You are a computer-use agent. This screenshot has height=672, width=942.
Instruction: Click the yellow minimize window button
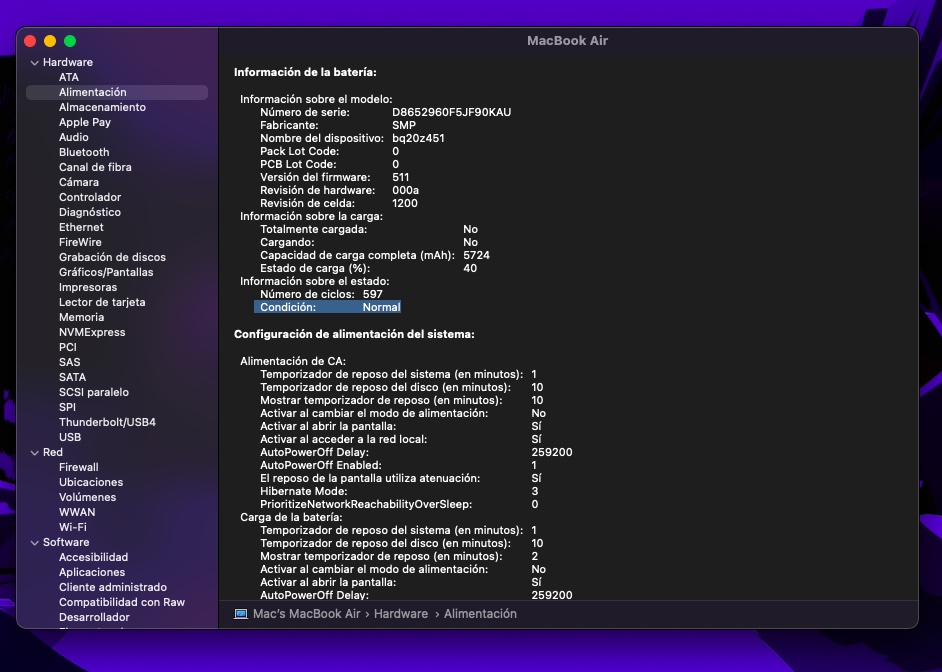coord(50,41)
